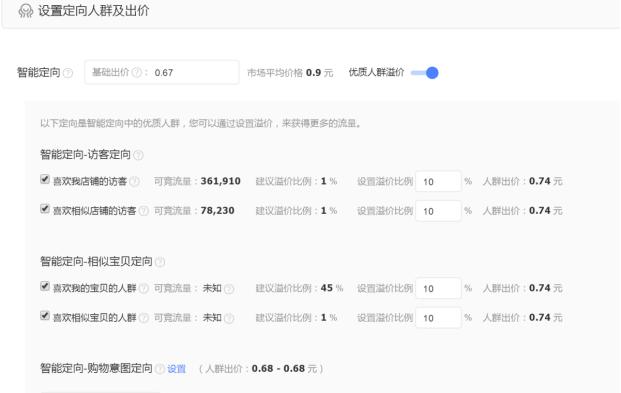621x393 pixels.
Task: Click 市场平均价格 0.9 元 text
Action: pyautogui.click(x=290, y=72)
